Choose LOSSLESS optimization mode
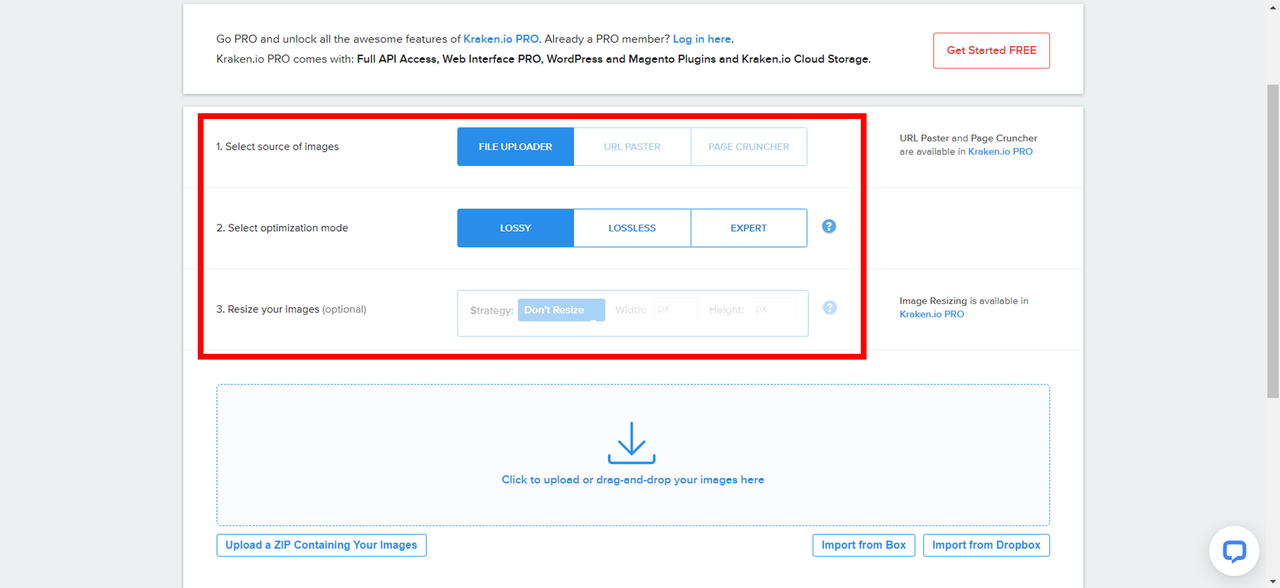1280x588 pixels. [632, 228]
